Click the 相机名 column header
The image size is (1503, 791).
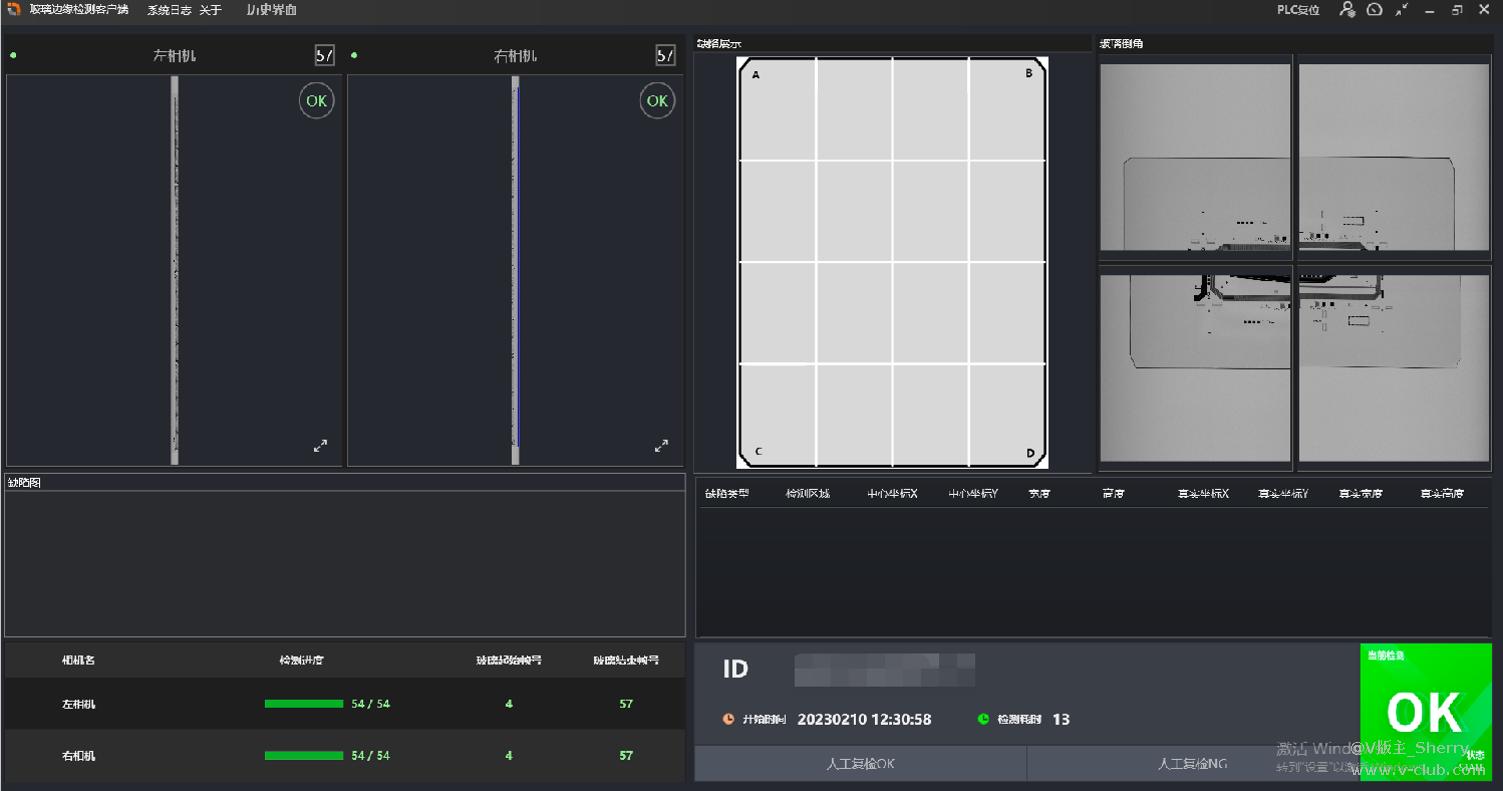coord(79,661)
